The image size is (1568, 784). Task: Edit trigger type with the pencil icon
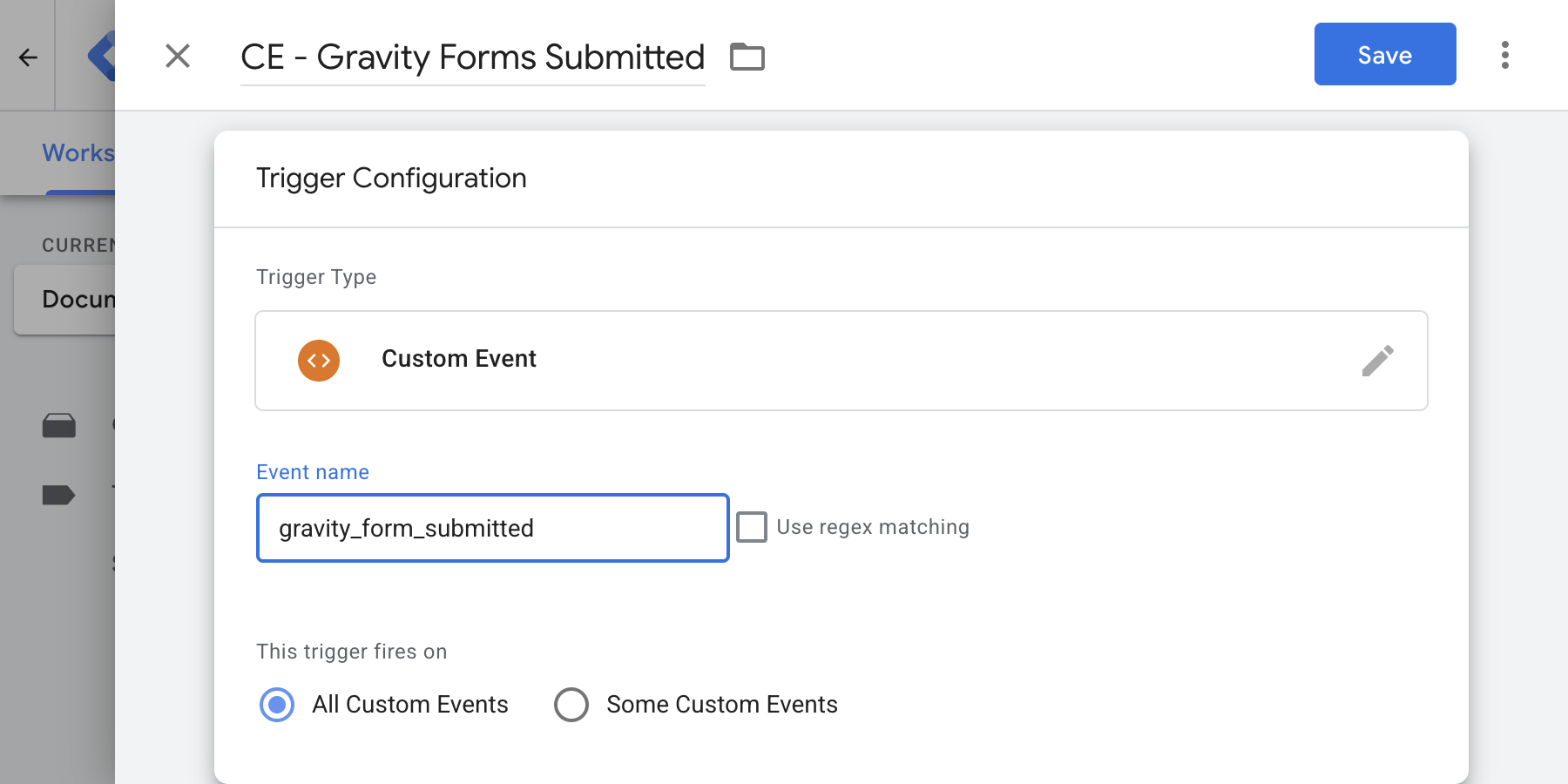coord(1378,361)
